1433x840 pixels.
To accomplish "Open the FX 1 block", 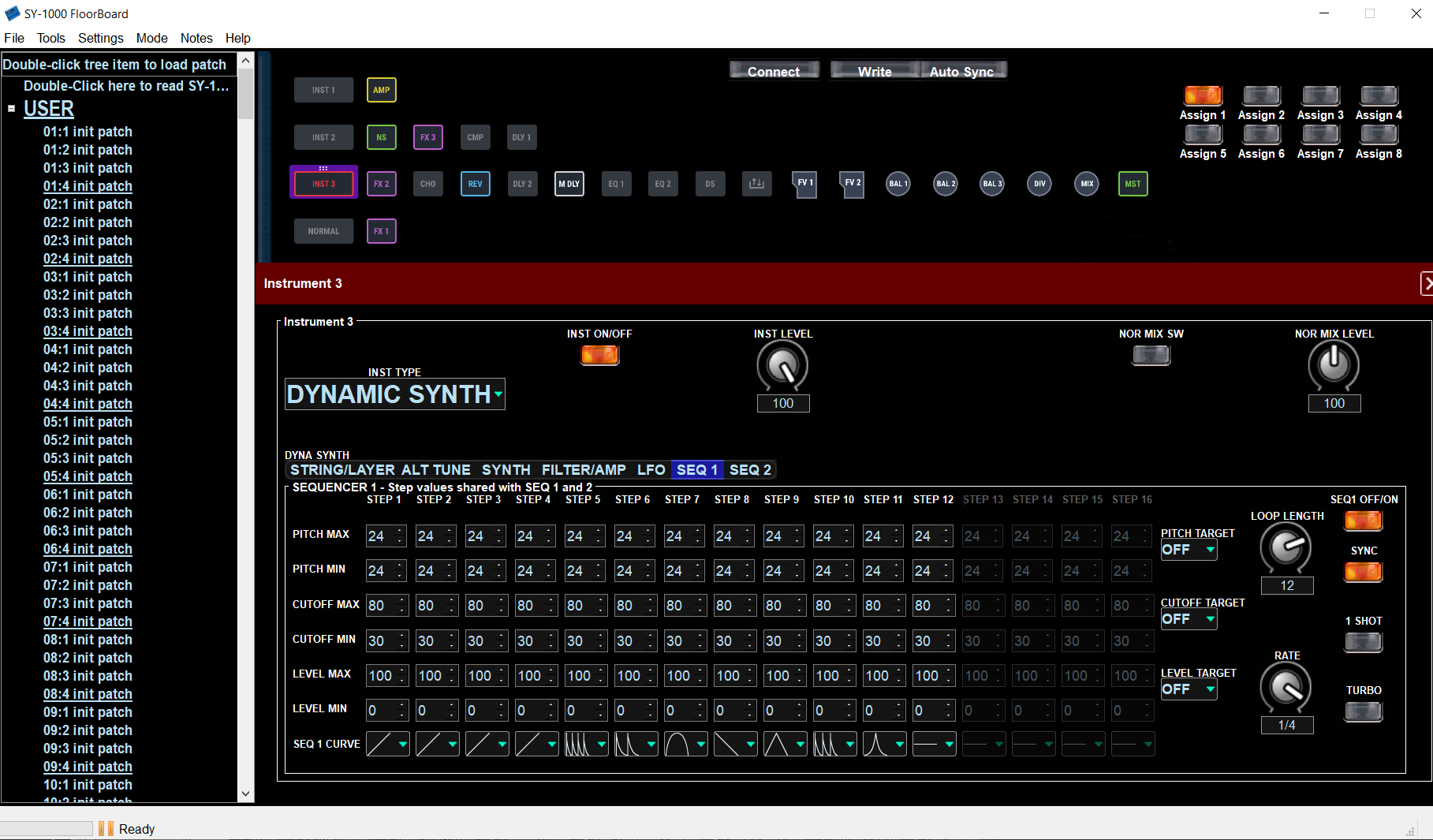I will (382, 231).
